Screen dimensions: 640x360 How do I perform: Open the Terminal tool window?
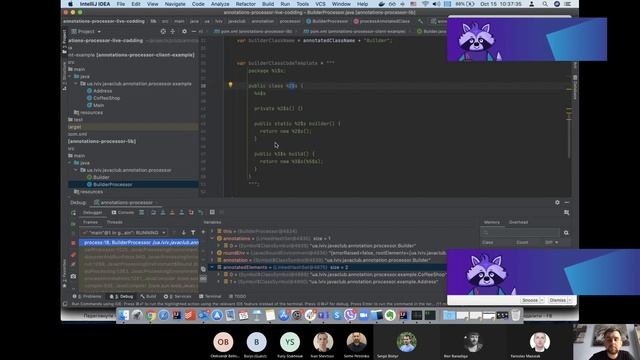coord(210,296)
